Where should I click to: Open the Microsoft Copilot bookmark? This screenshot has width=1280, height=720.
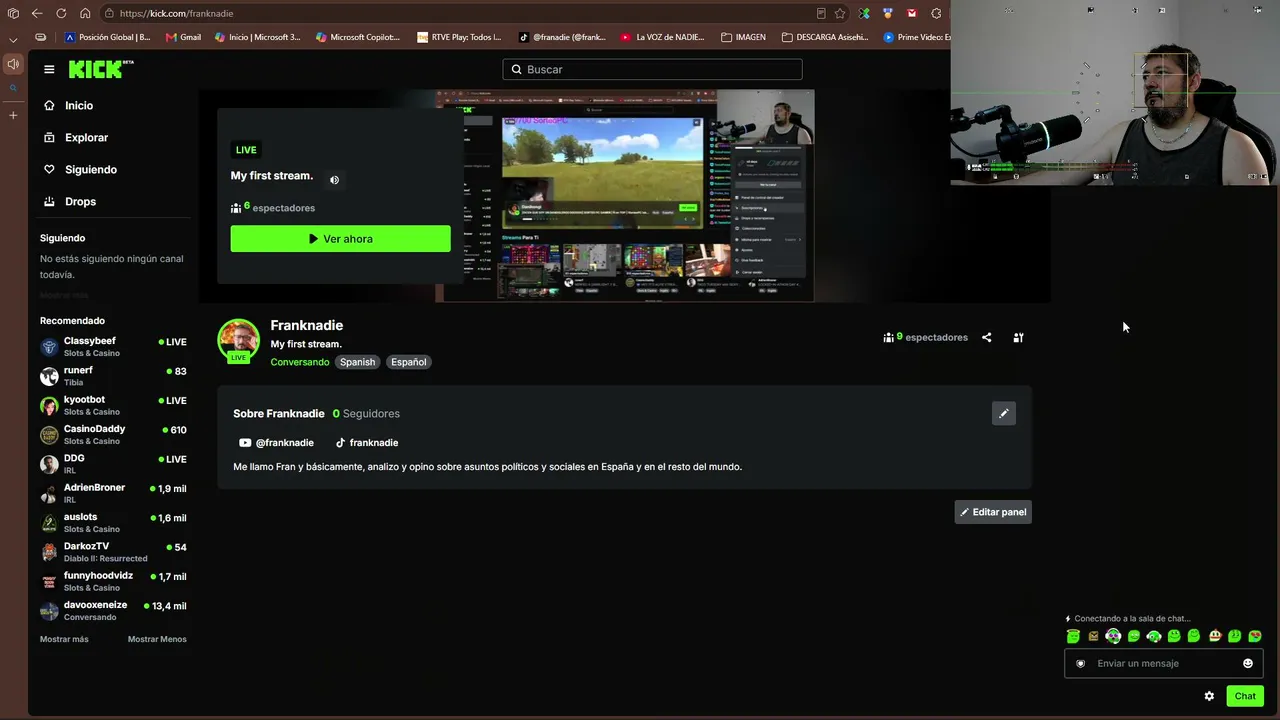coord(357,37)
